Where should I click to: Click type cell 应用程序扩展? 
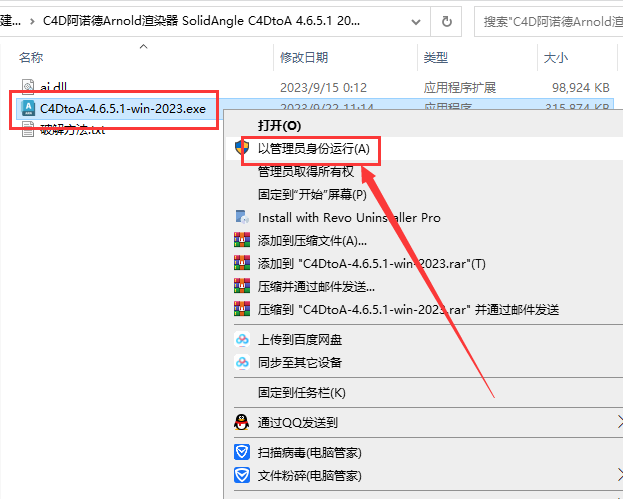coord(459,87)
